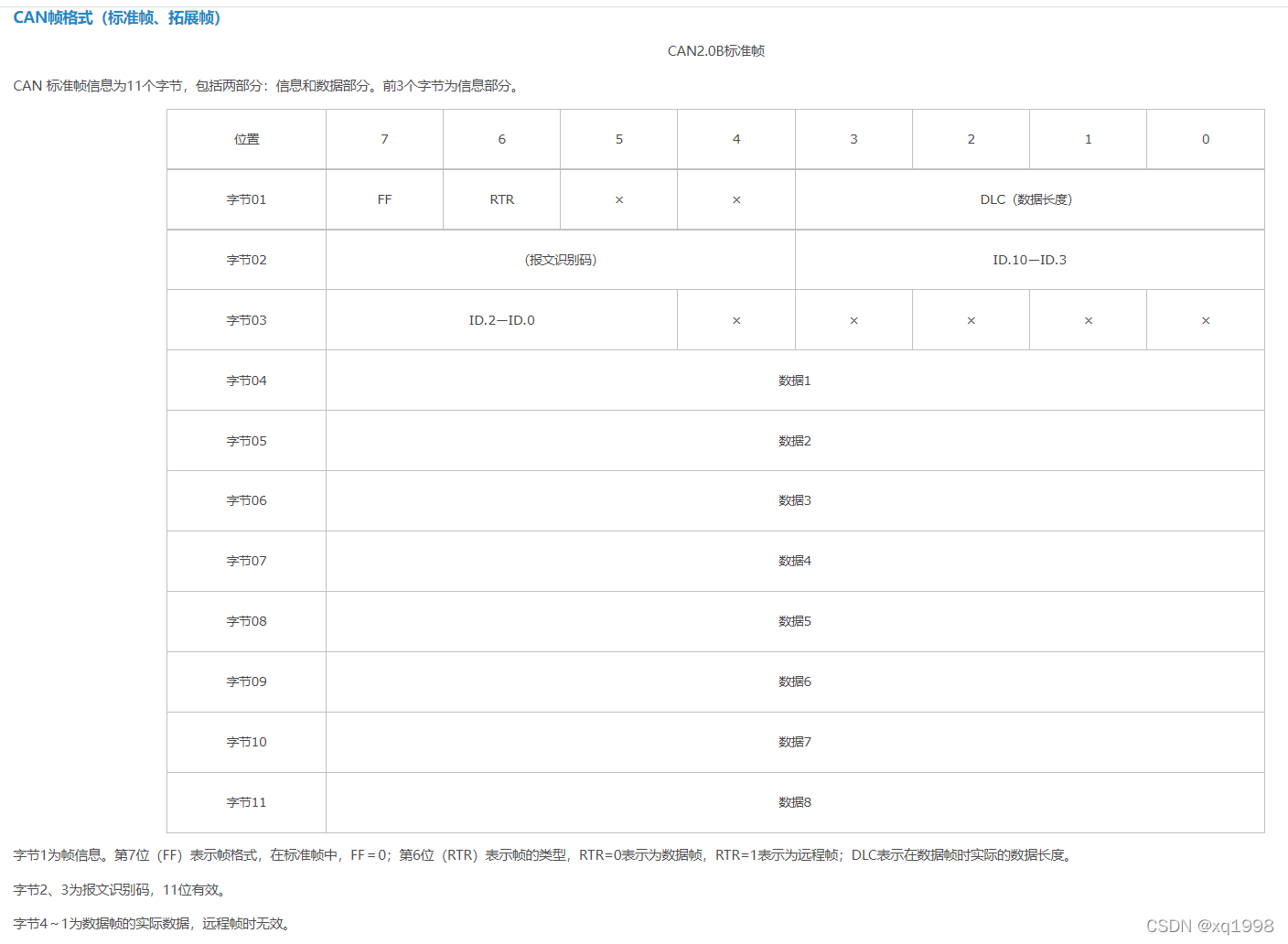The image size is (1288, 944).
Task: Click the "ID.10—ID.3" cell
Action: coord(1030,260)
